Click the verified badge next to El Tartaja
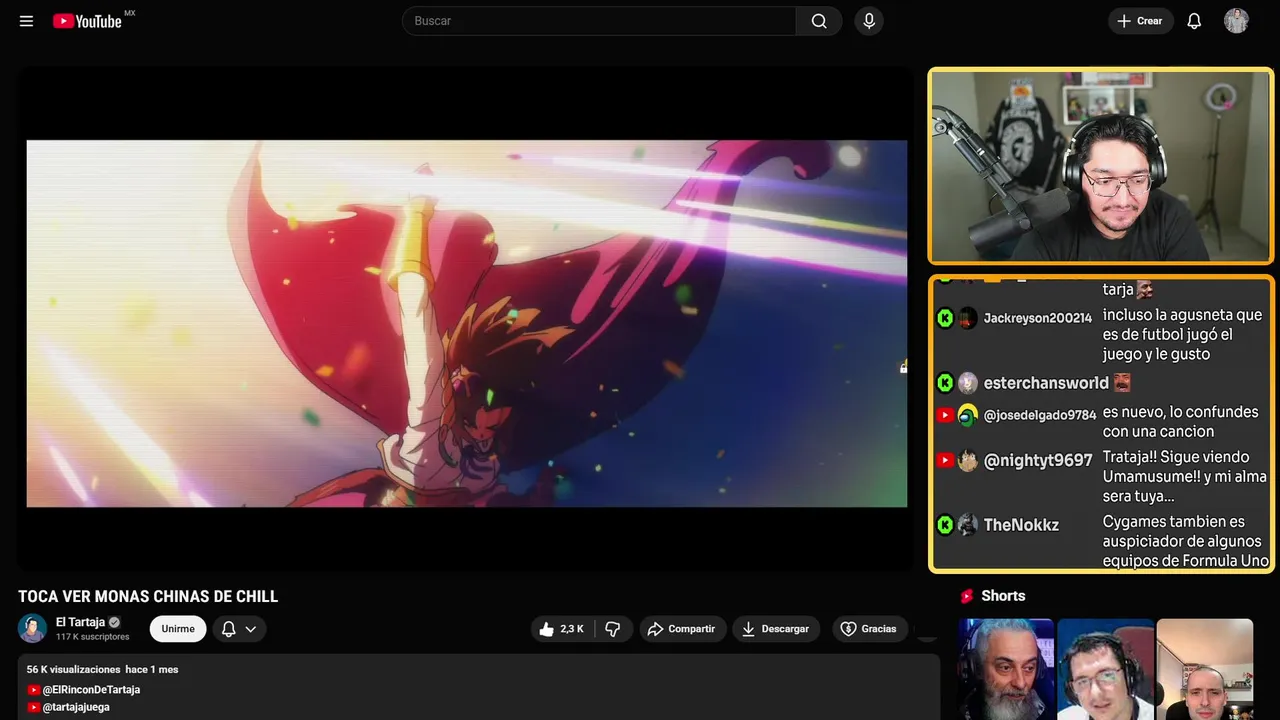 115,622
